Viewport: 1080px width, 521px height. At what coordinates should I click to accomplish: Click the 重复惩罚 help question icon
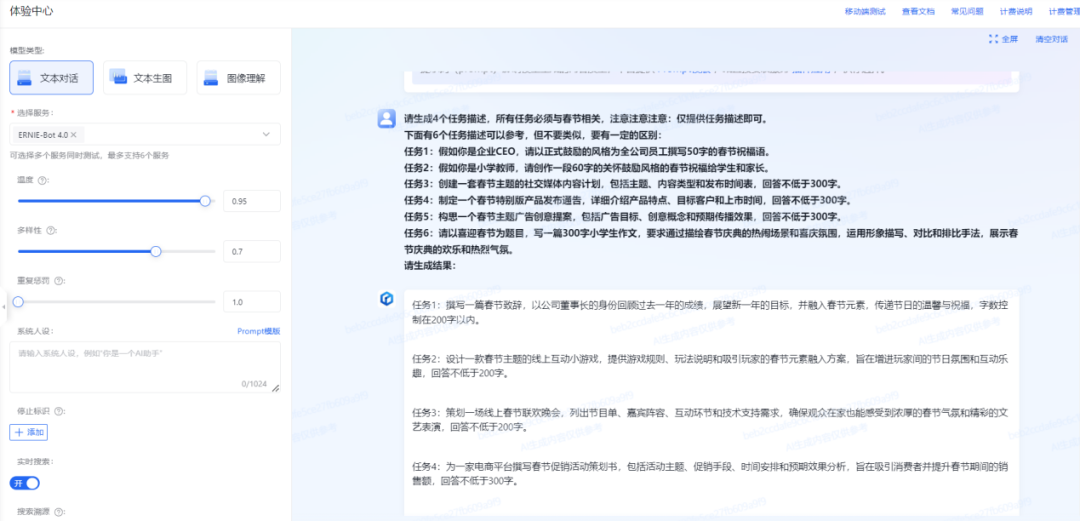[60, 280]
